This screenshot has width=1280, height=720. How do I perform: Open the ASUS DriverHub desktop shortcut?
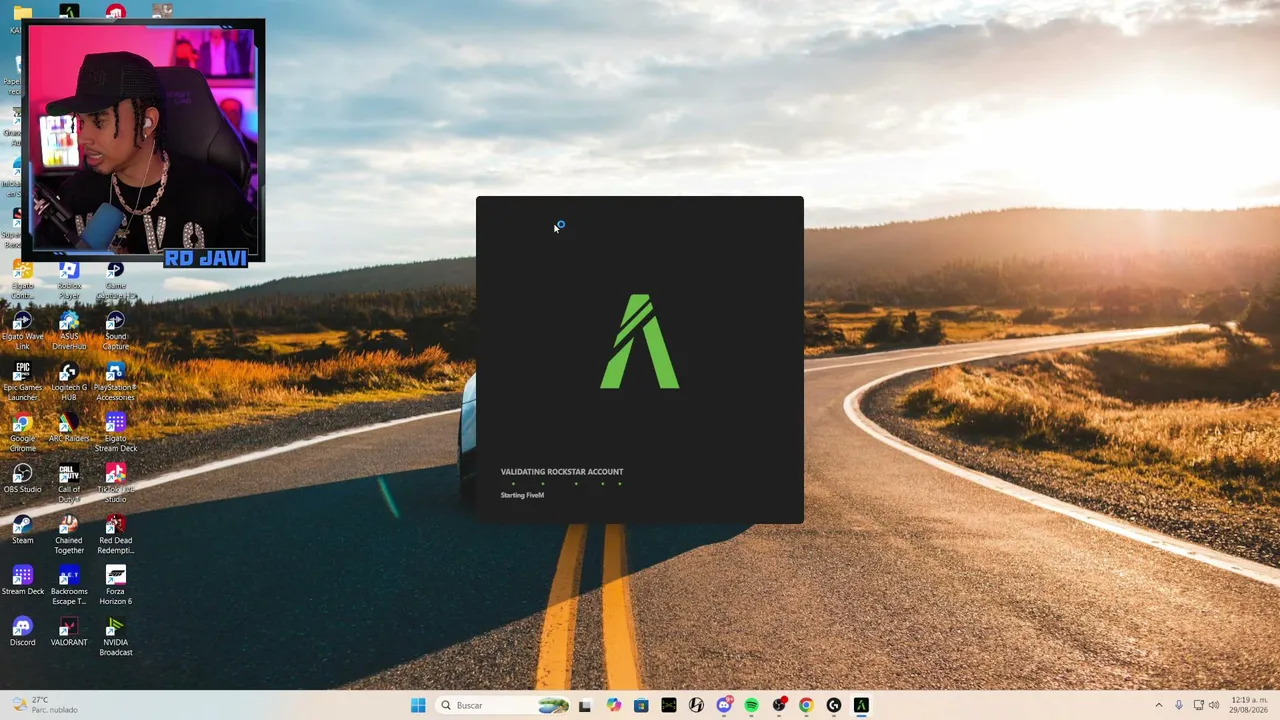pyautogui.click(x=69, y=332)
